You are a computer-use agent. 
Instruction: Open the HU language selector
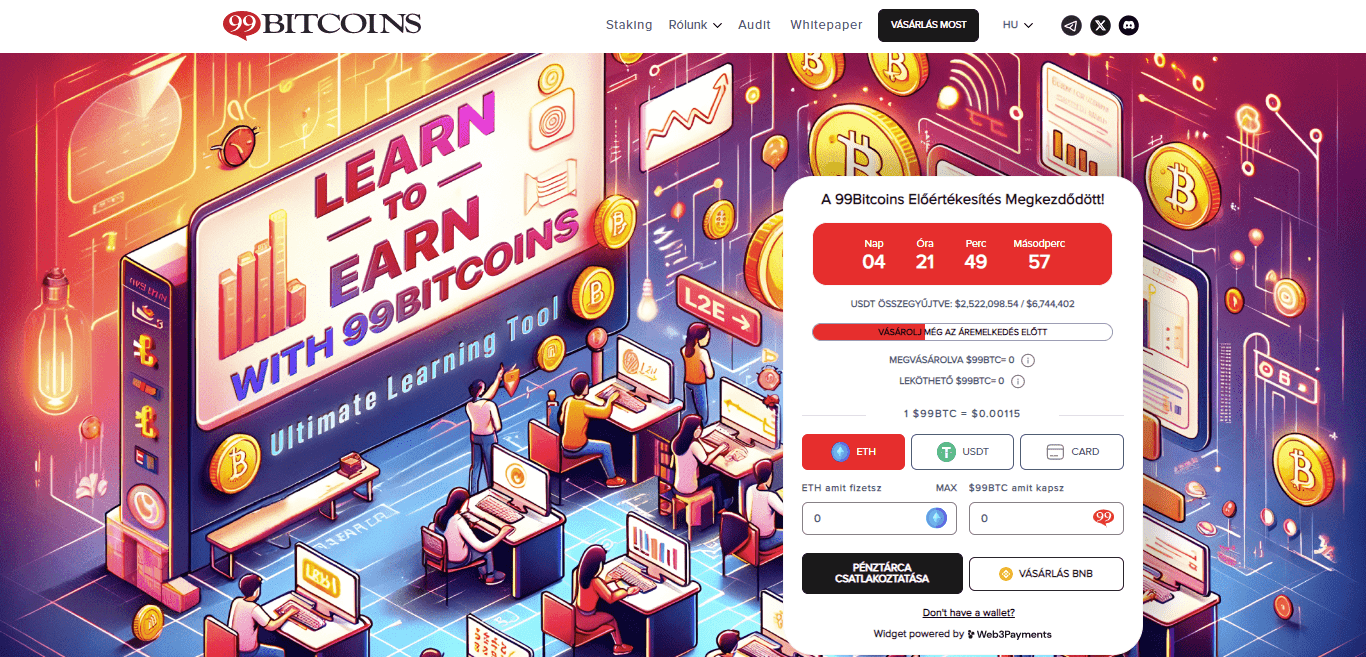tap(1018, 25)
